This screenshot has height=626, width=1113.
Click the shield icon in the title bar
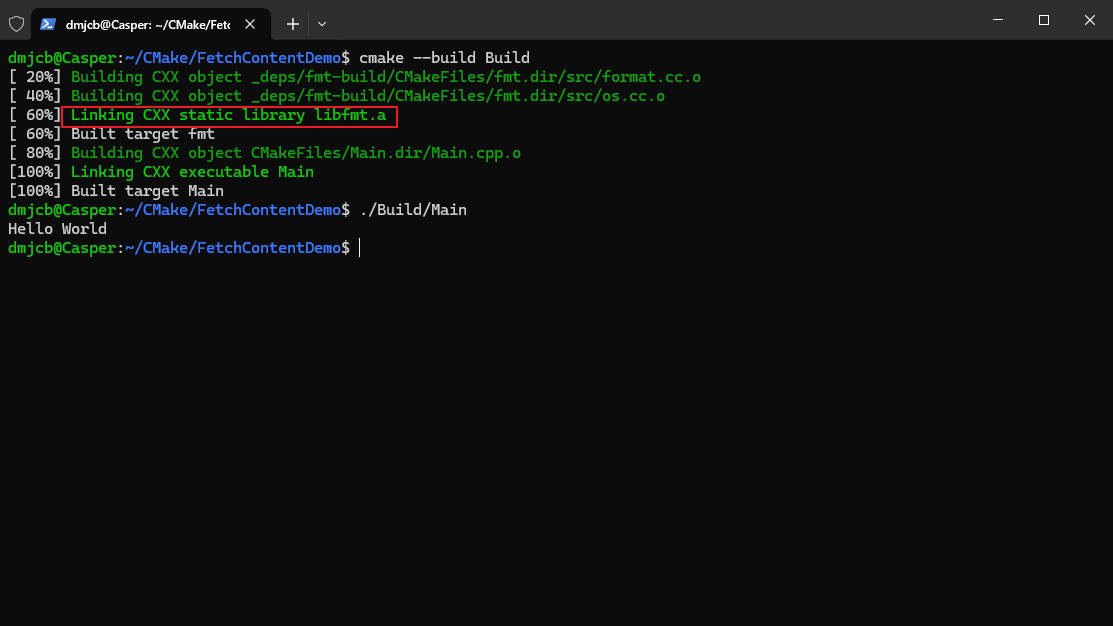(16, 23)
